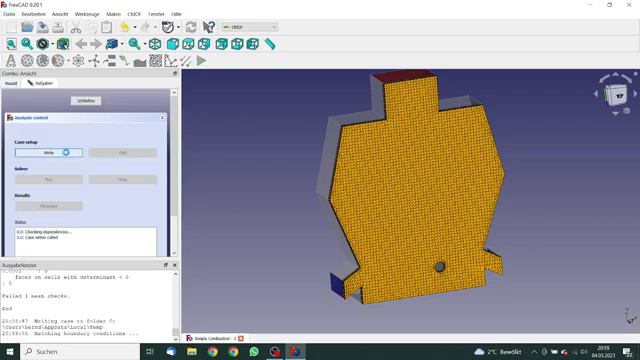The width and height of the screenshot is (640, 360).
Task: Click the New document icon
Action: pos(11,27)
